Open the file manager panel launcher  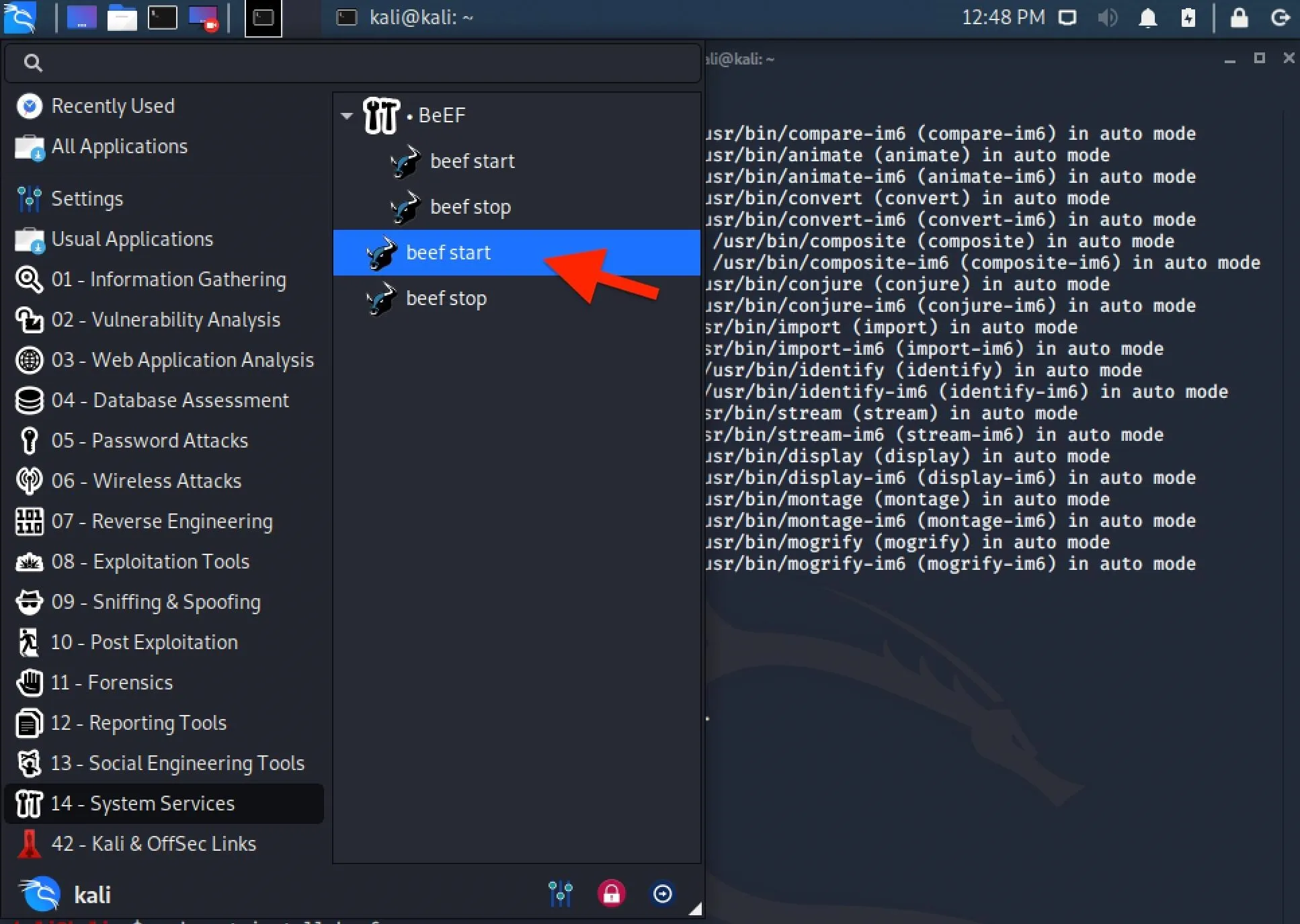[x=122, y=17]
